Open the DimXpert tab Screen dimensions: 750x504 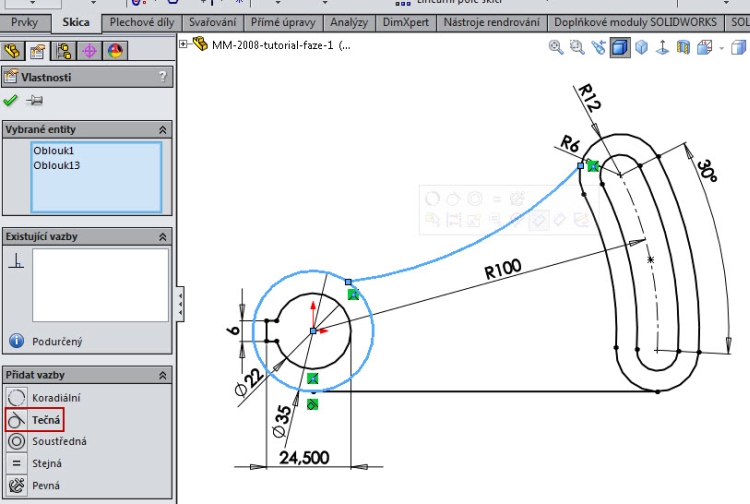tap(406, 22)
